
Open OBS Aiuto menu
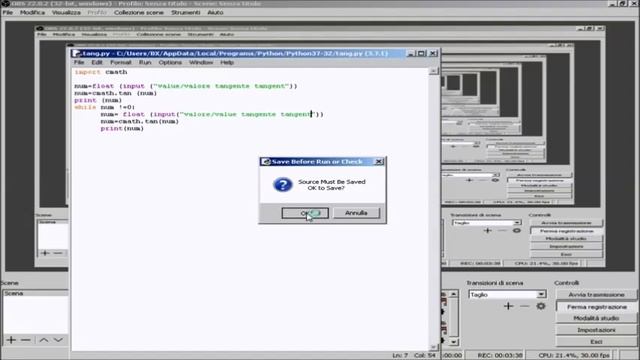(x=215, y=13)
